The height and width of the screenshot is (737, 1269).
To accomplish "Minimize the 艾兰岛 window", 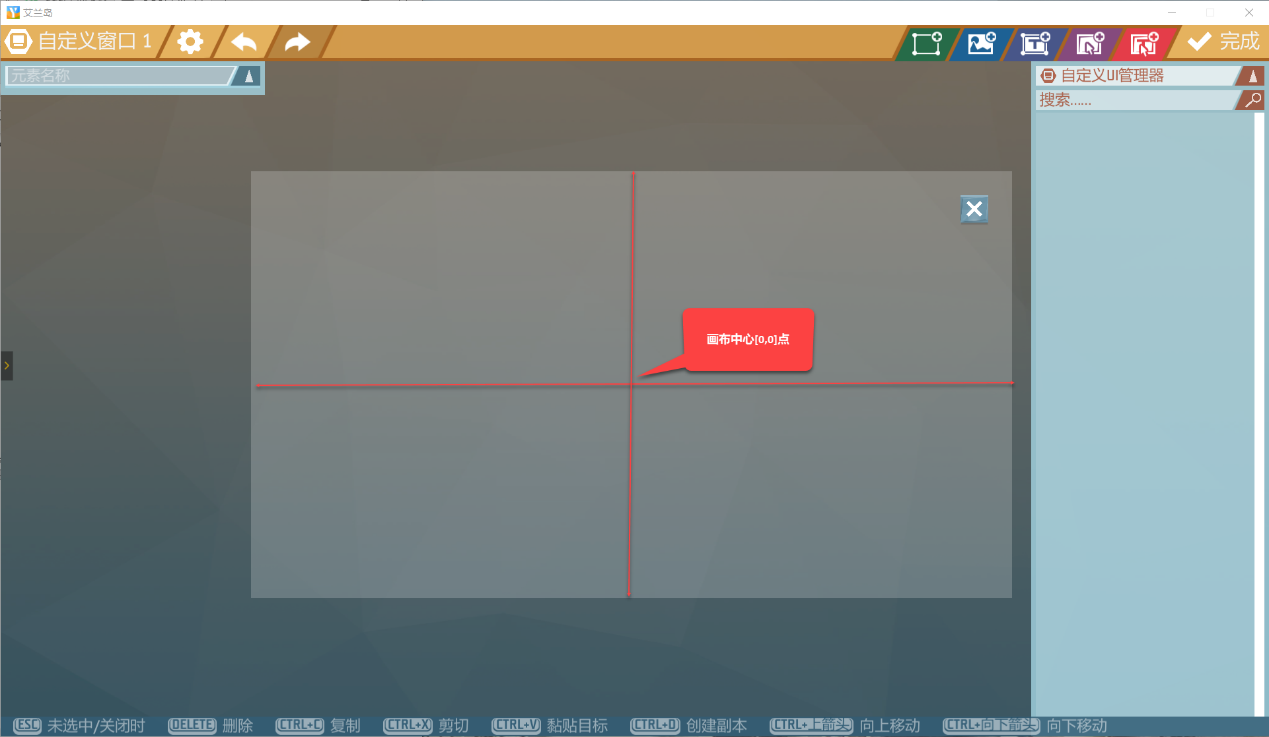I will click(1172, 12).
